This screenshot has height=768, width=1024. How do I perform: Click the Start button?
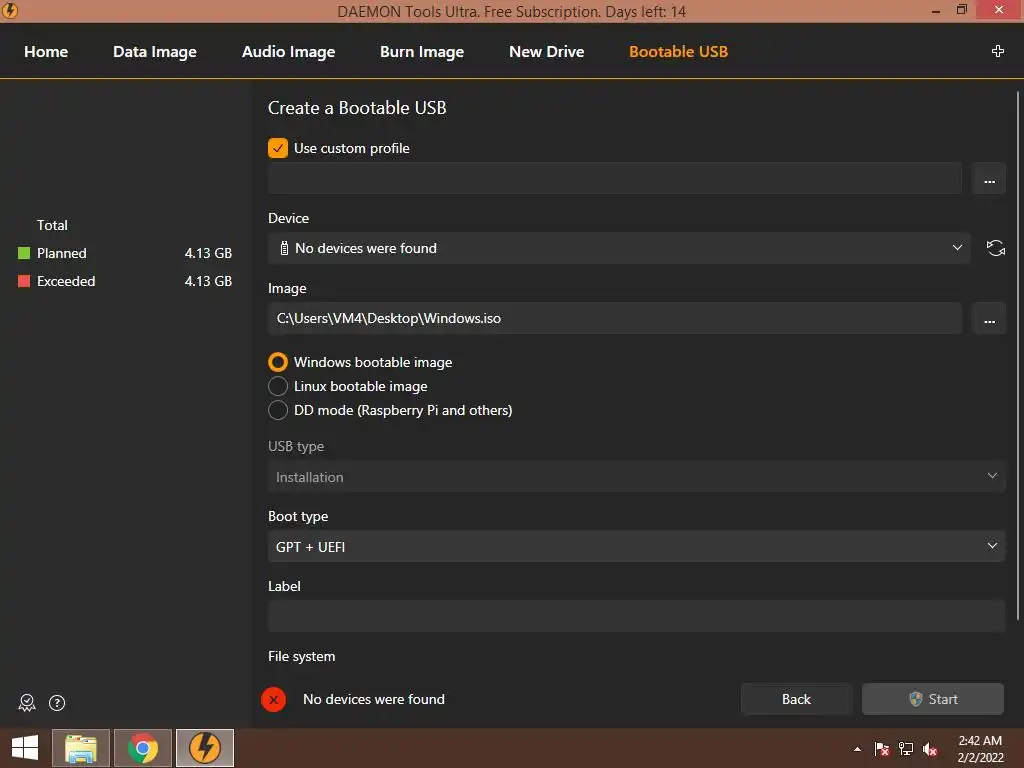933,699
